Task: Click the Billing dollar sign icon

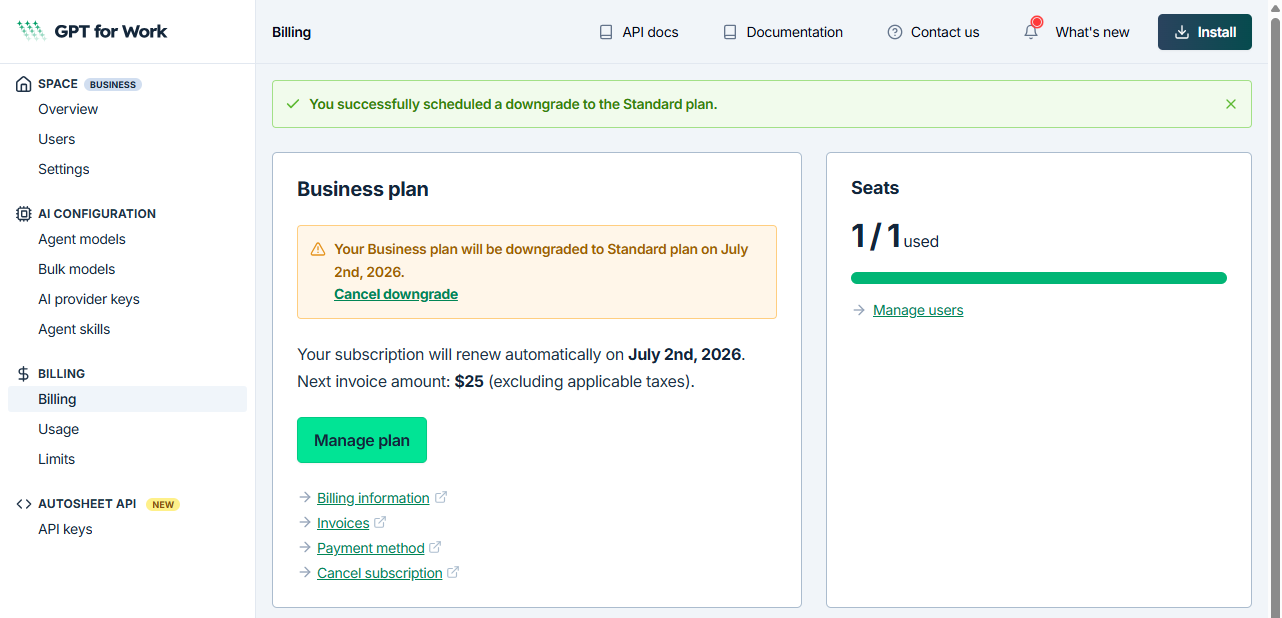Action: pyautogui.click(x=23, y=374)
